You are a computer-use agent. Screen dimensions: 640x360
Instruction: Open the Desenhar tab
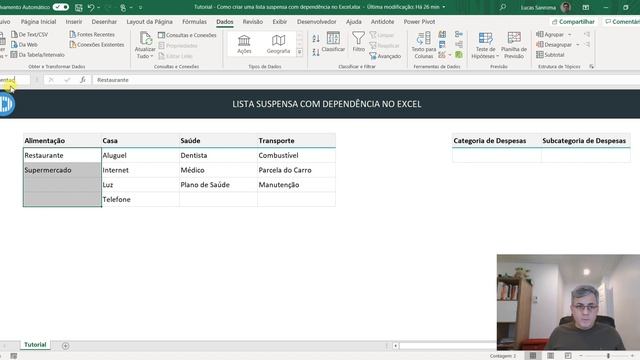click(x=104, y=22)
